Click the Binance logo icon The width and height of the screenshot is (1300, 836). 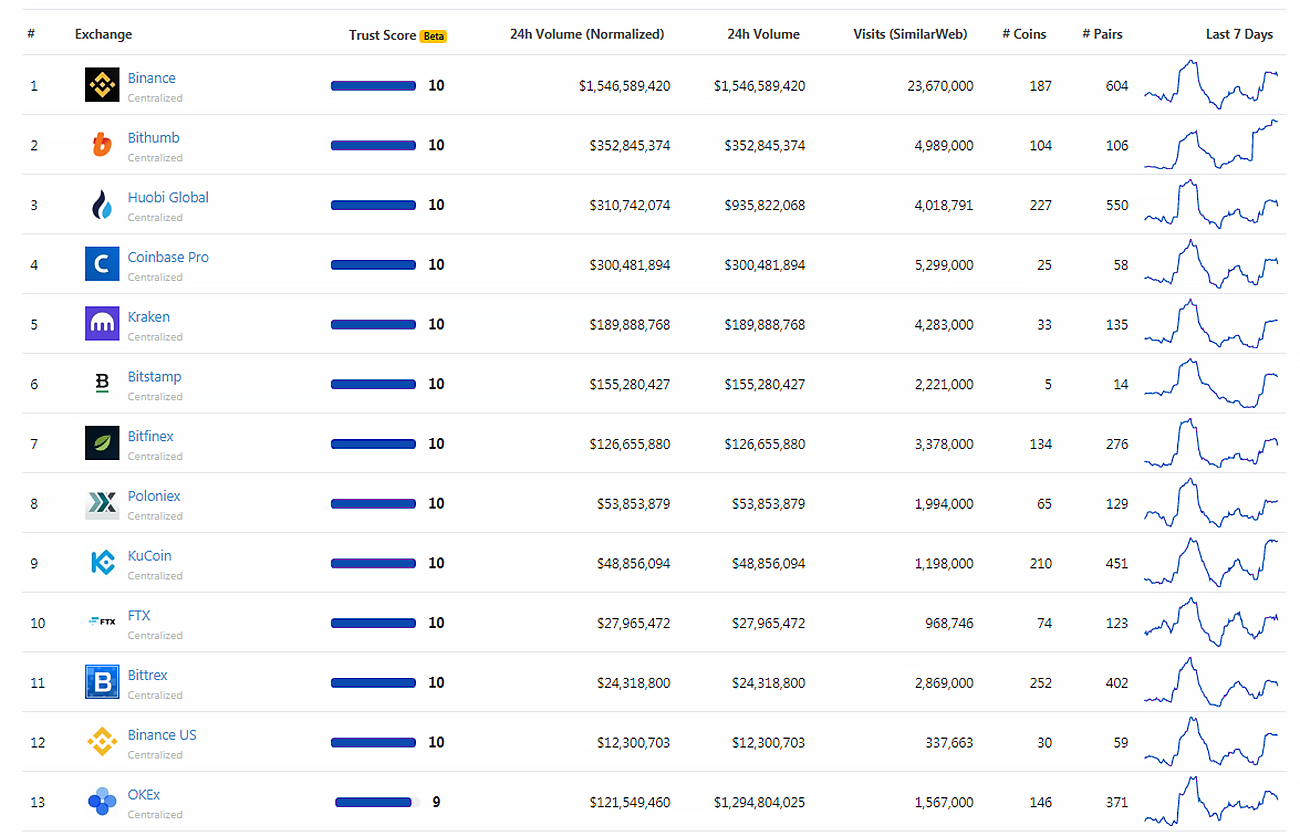102,85
